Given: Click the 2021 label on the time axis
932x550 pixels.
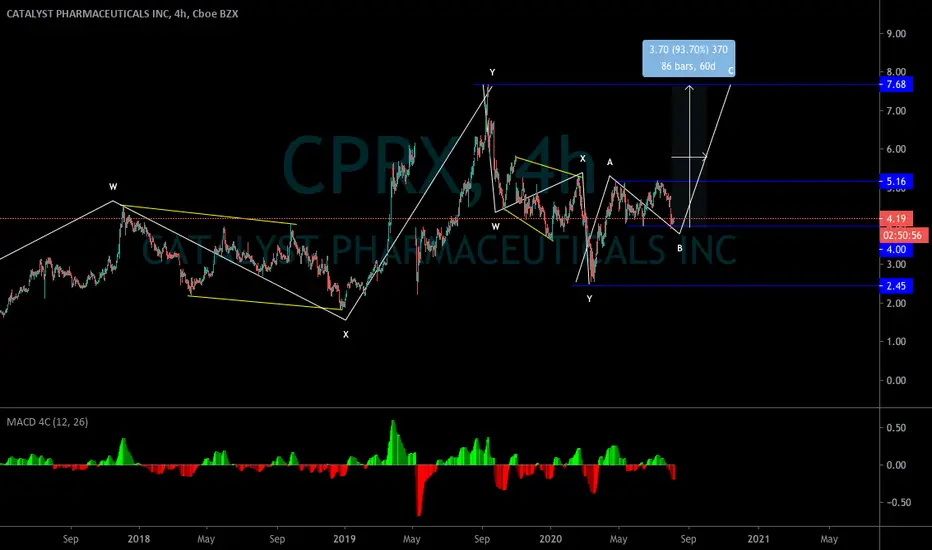Looking at the screenshot, I should point(758,539).
